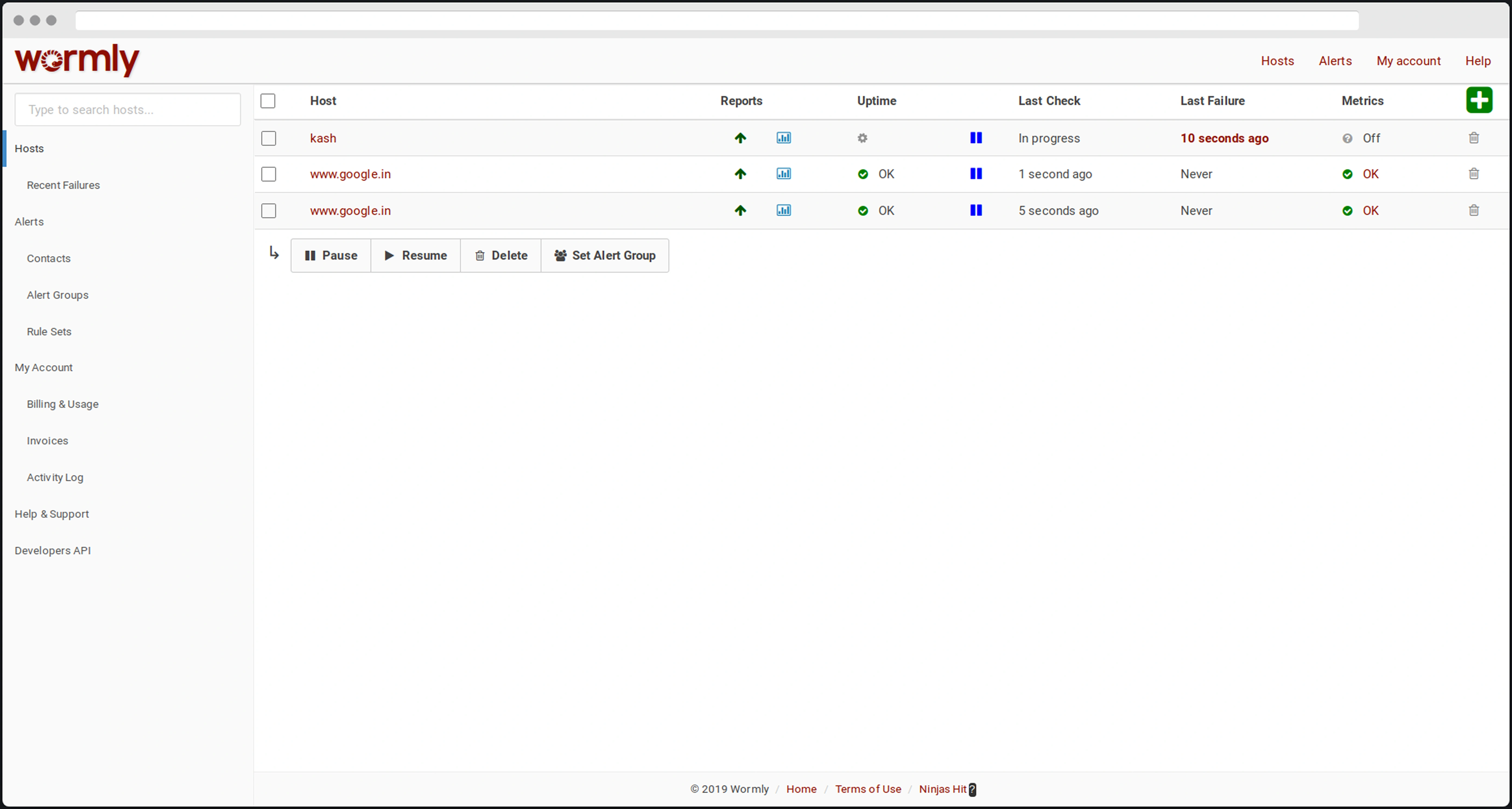Open uptime report arrow for kash
This screenshot has width=1512, height=809.
tap(740, 138)
